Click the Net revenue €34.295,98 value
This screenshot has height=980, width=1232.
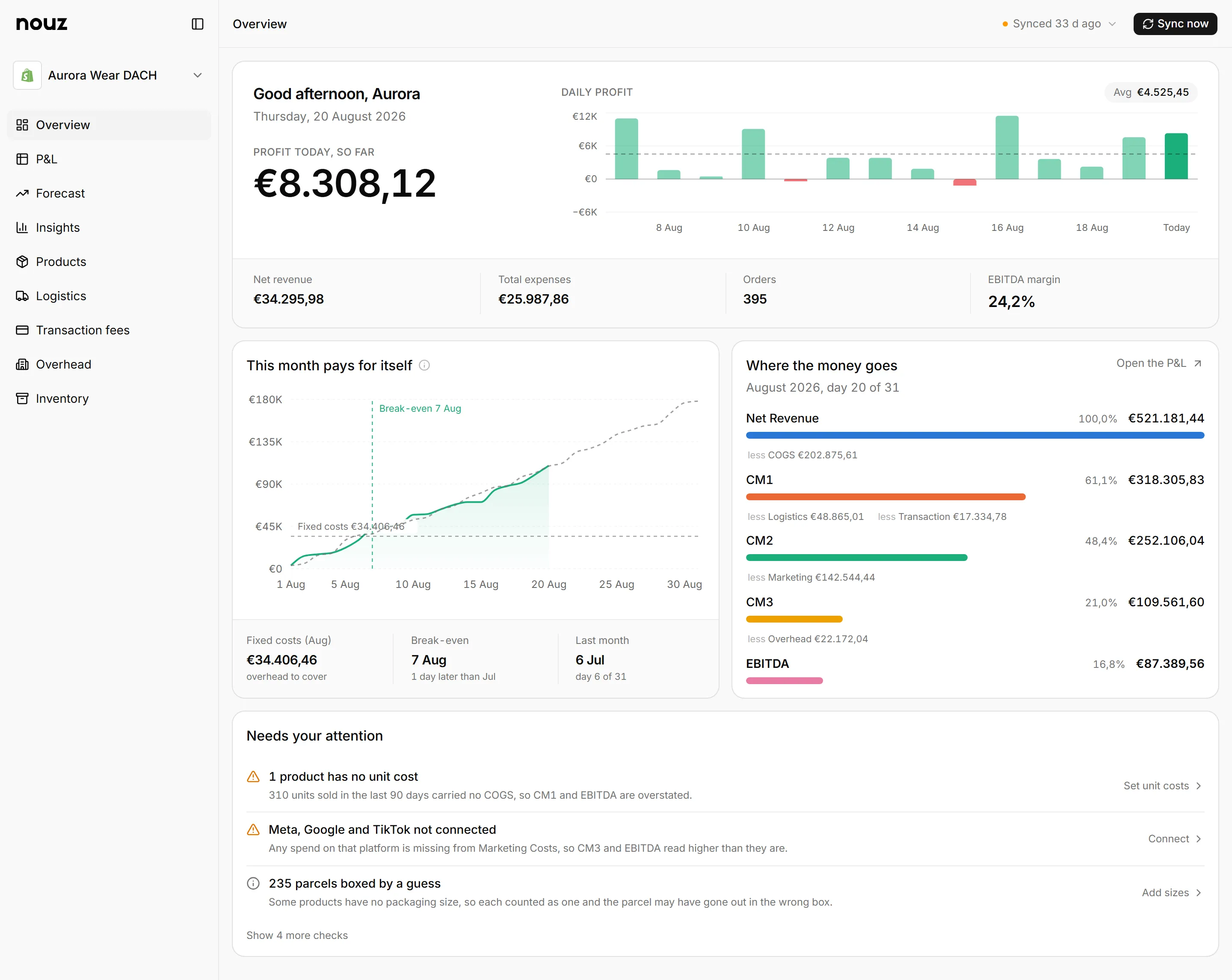pyautogui.click(x=289, y=299)
